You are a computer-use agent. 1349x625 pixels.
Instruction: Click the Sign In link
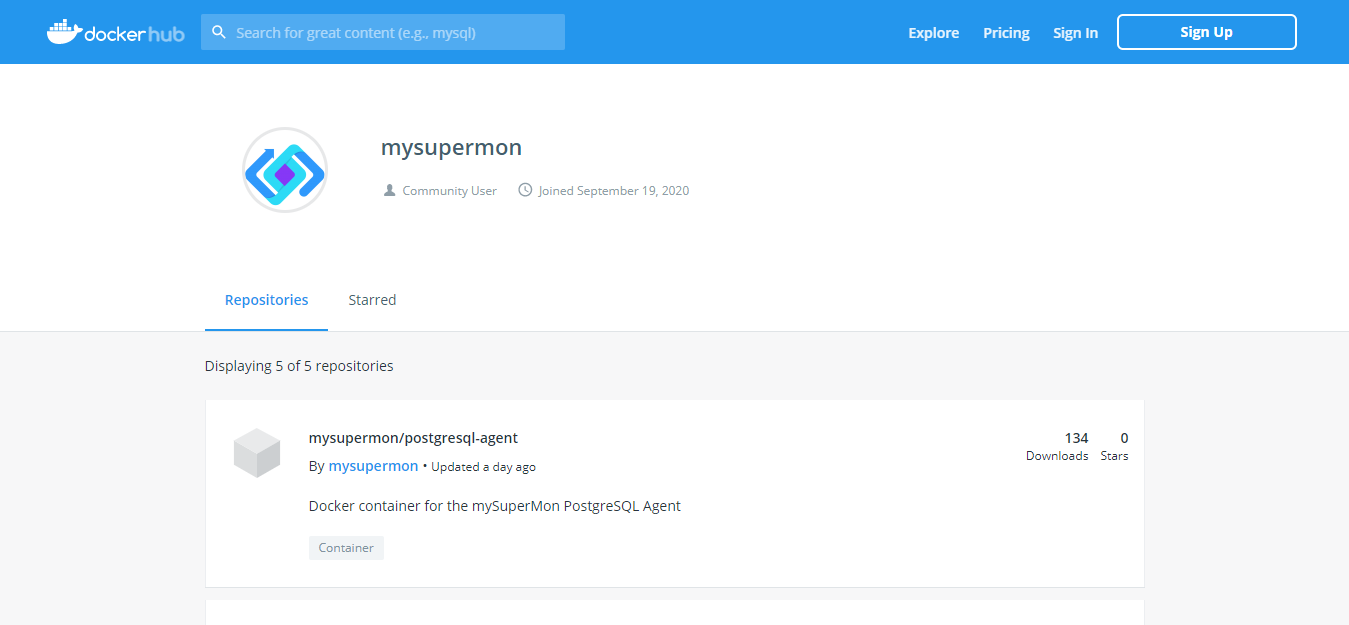click(1075, 33)
